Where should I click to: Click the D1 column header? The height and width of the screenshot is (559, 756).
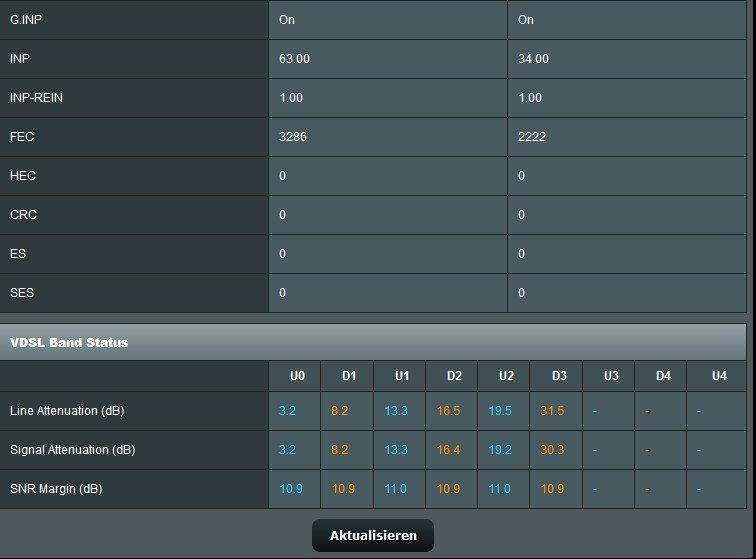coord(349,376)
